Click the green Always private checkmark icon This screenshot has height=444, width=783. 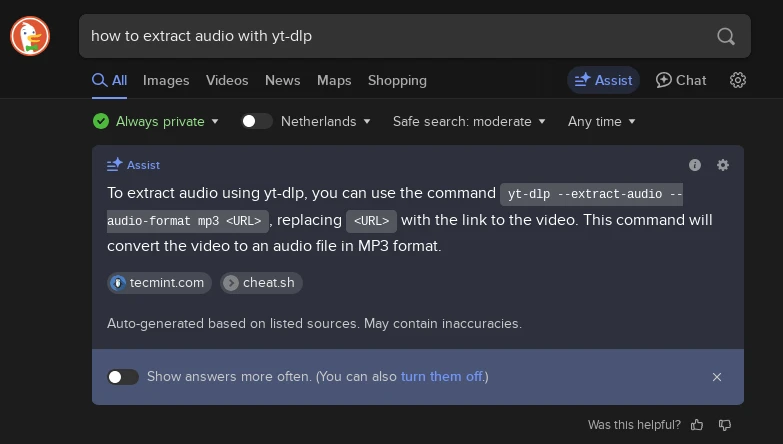pos(101,121)
